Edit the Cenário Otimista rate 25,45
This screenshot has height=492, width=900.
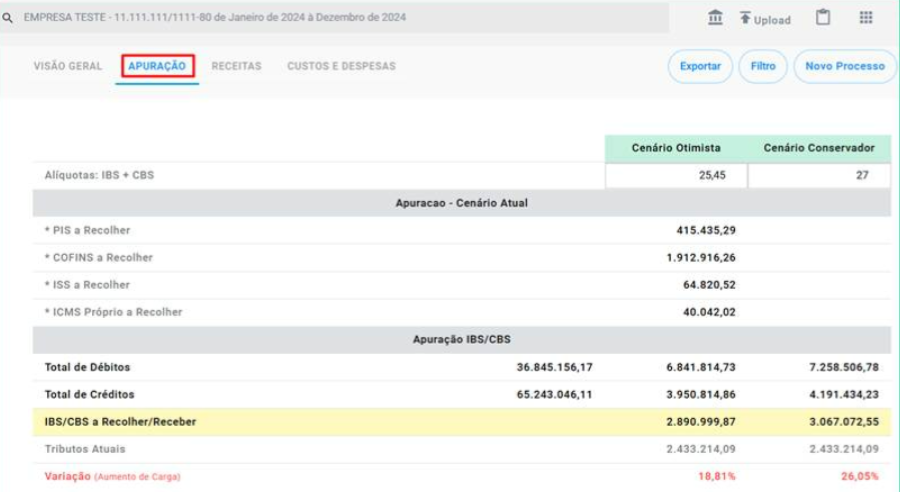(676, 175)
